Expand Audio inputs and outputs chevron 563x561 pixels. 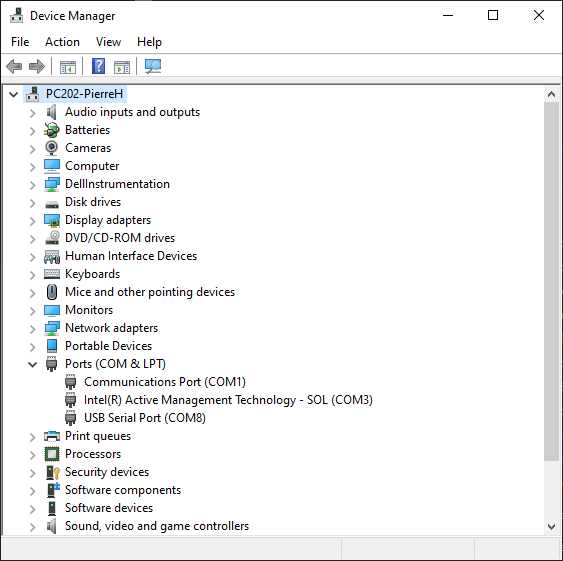pos(33,113)
